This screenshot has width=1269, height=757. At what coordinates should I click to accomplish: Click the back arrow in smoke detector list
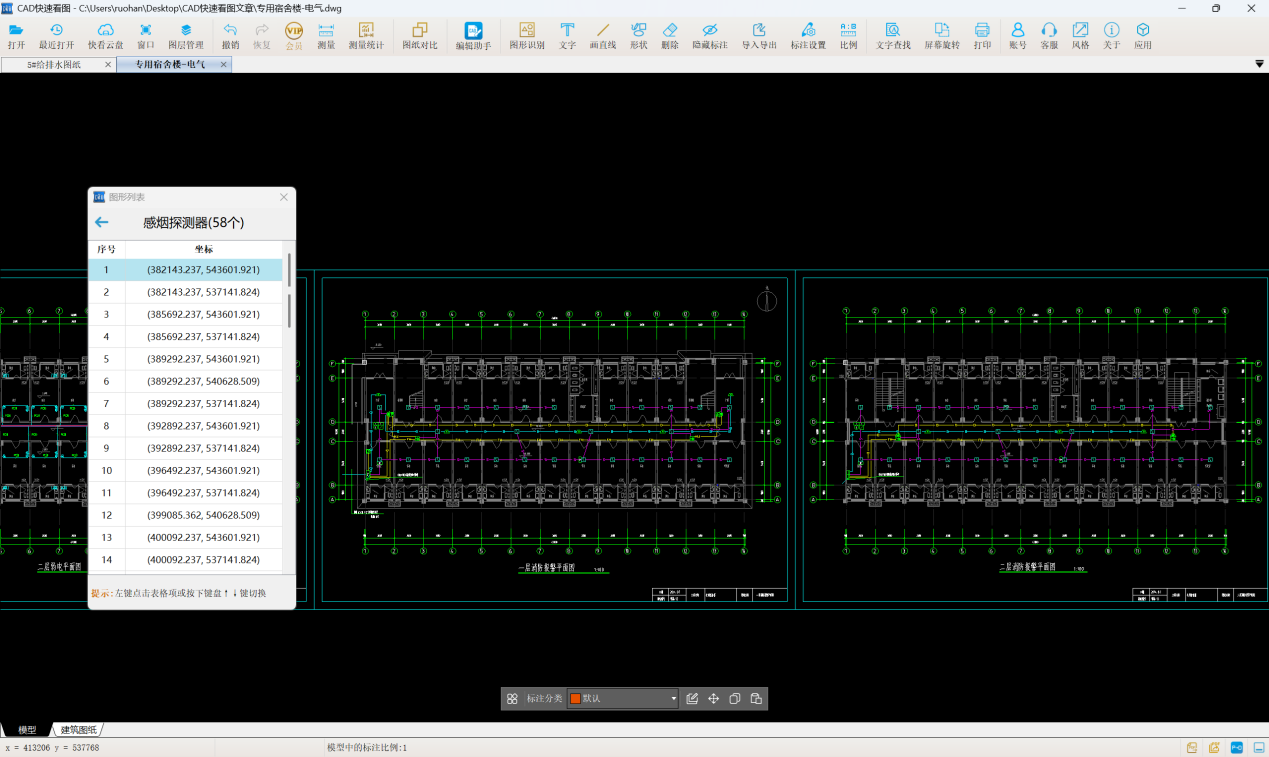coord(101,223)
